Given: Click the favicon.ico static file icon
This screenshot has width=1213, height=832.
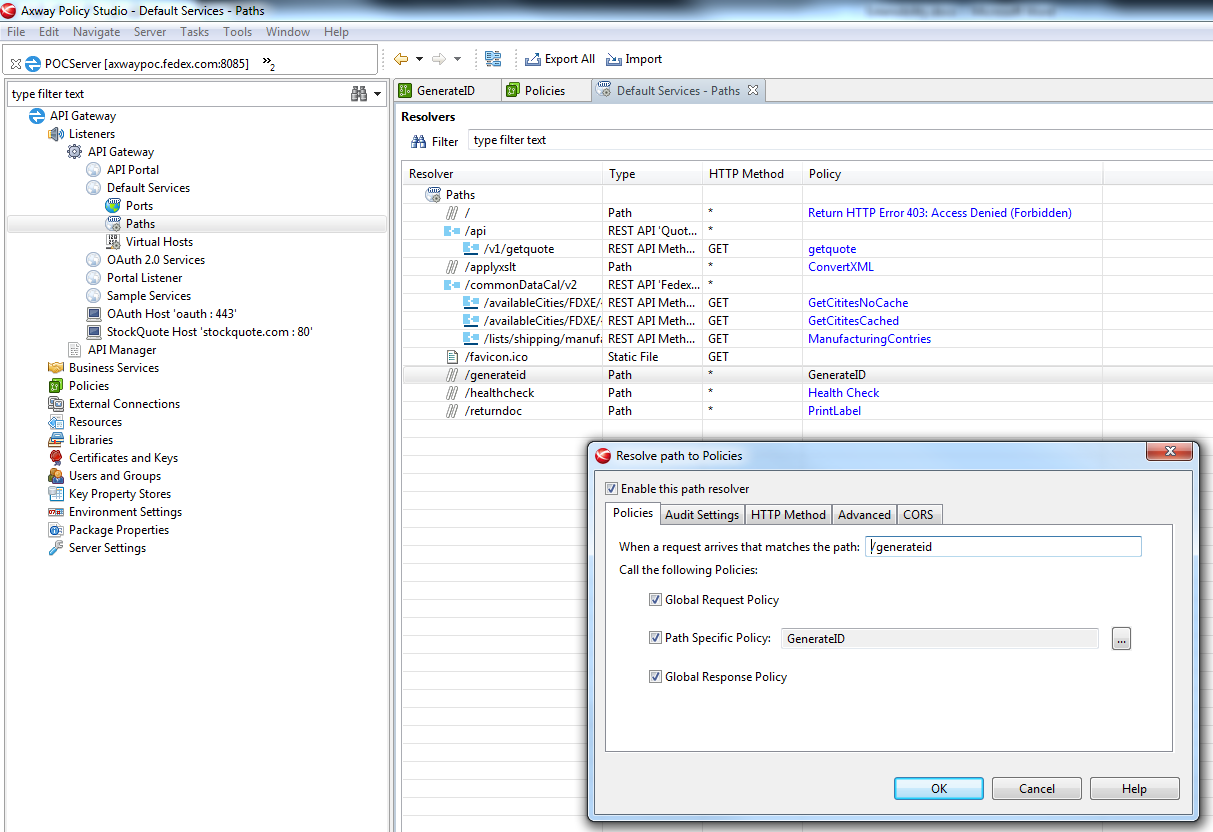Looking at the screenshot, I should click(451, 356).
